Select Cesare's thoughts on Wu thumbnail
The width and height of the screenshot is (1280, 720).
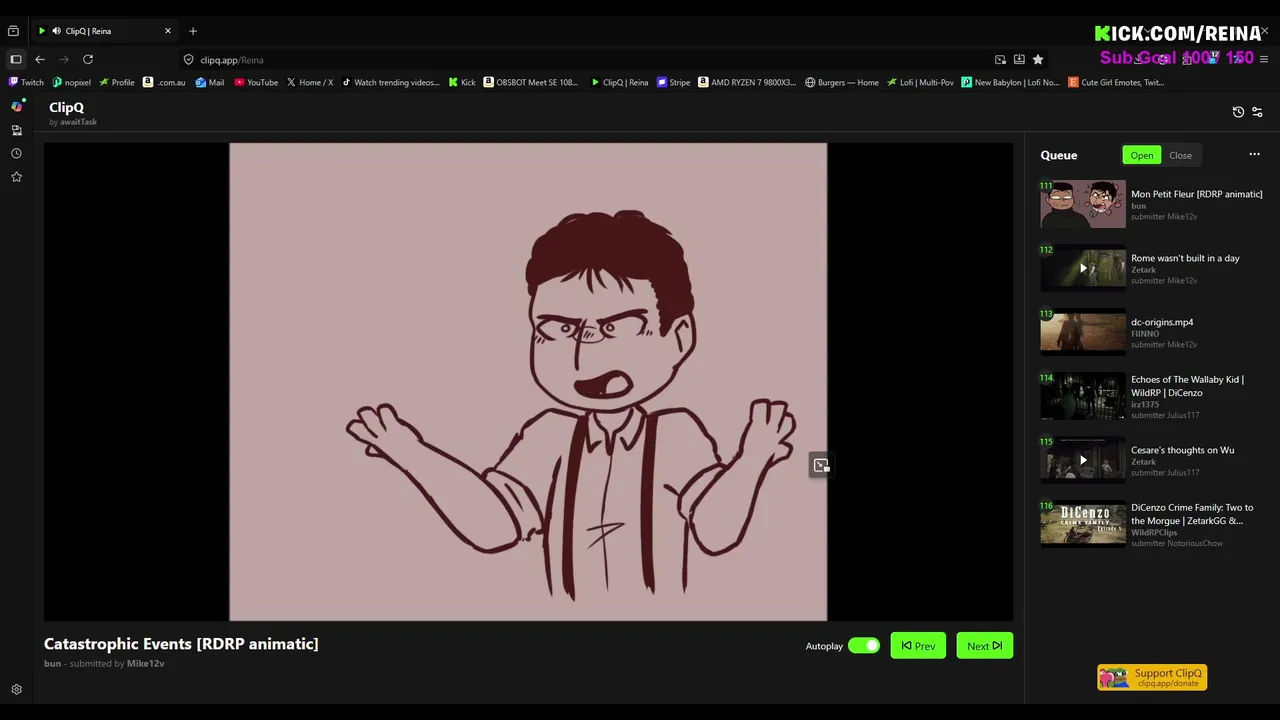[1083, 460]
